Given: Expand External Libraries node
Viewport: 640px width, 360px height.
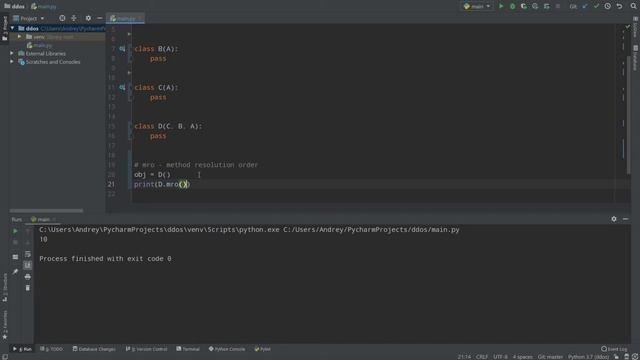Looking at the screenshot, I should [x=12, y=53].
